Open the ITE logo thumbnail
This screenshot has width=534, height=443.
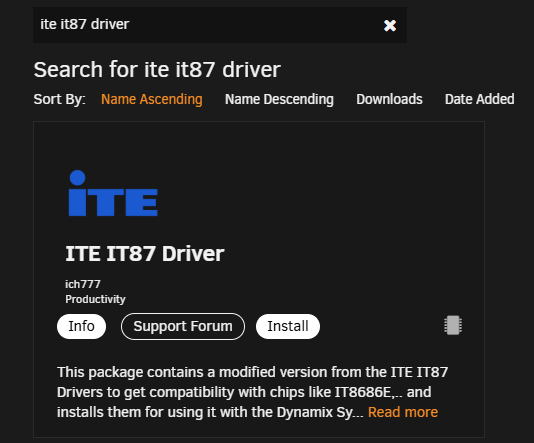tap(113, 193)
